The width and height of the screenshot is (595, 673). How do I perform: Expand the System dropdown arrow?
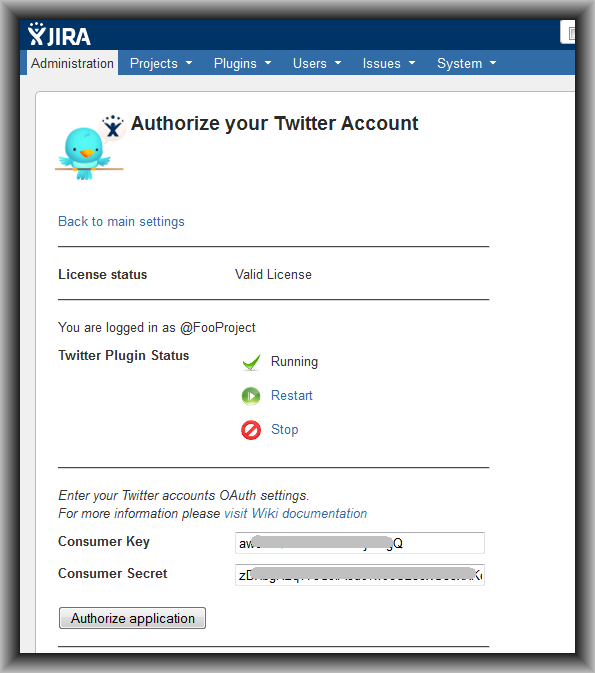coord(493,63)
